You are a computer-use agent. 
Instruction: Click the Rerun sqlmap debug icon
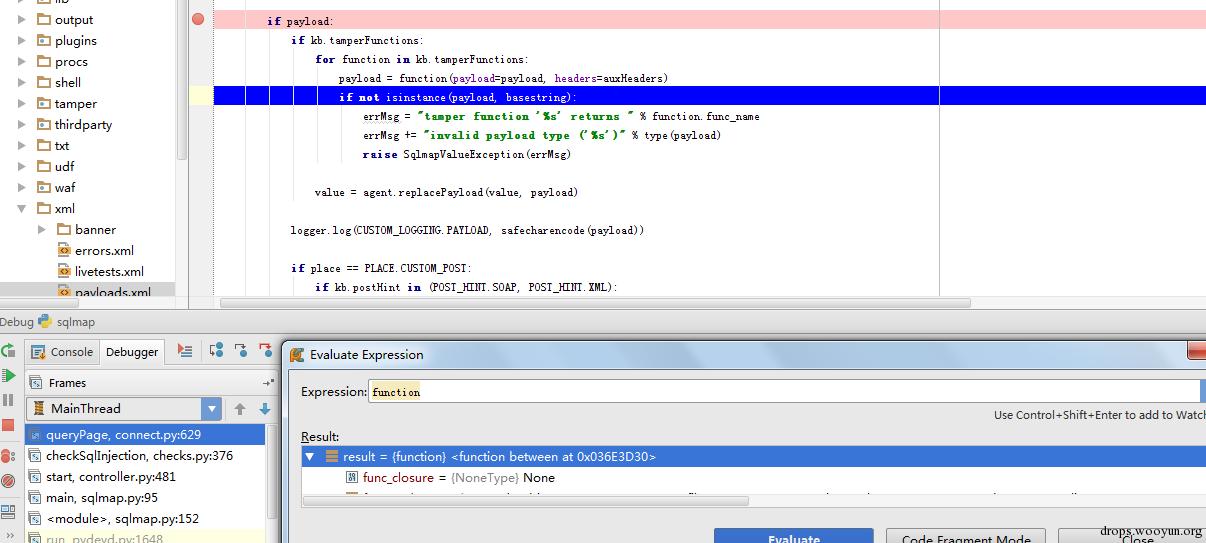pos(7,351)
